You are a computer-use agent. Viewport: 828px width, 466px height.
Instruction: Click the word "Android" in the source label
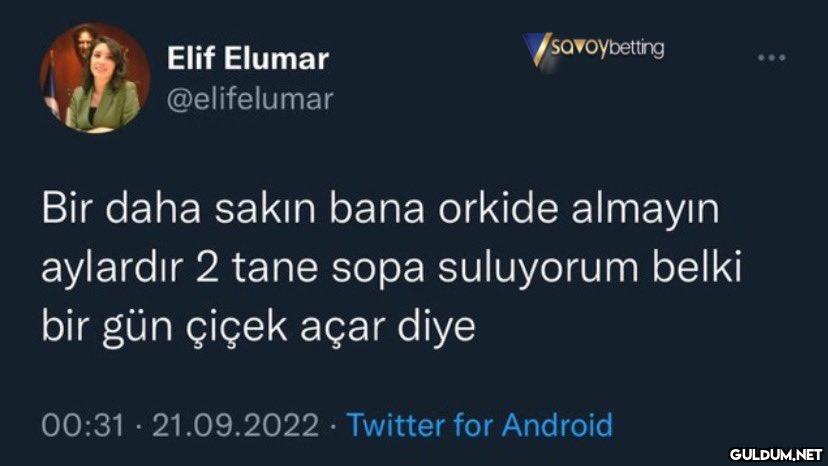(x=557, y=425)
